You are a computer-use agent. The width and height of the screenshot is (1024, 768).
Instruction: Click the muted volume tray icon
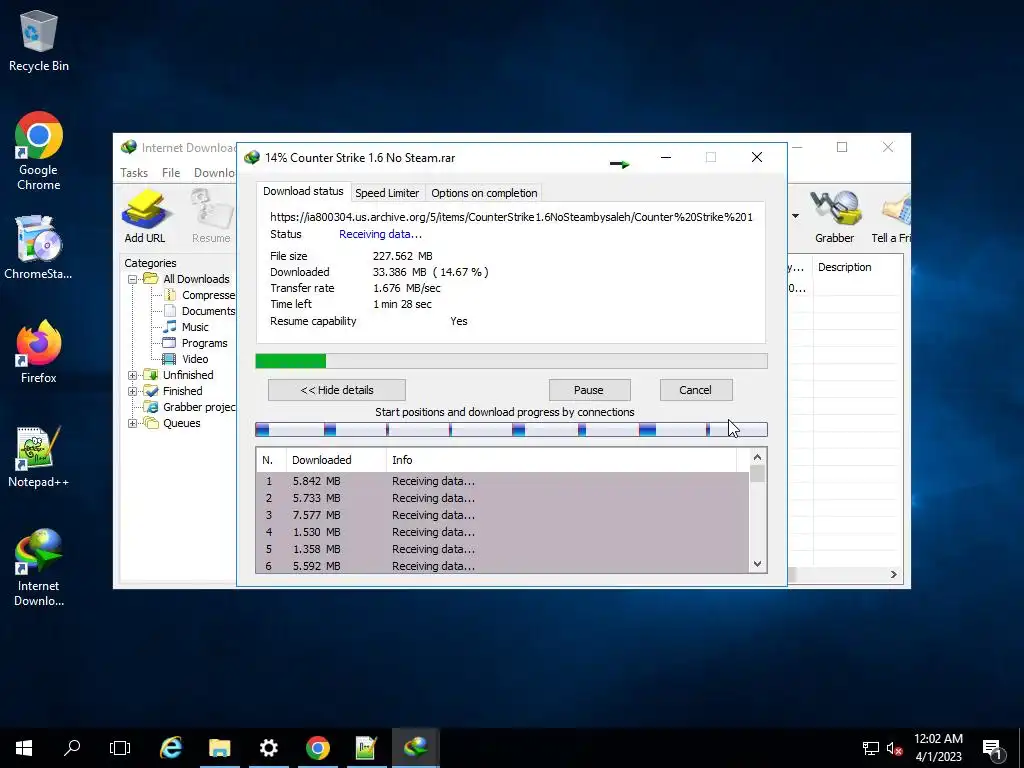(x=894, y=748)
